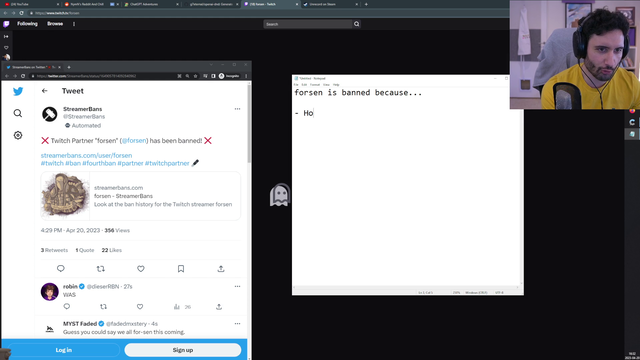This screenshot has height=360, width=640.
Task: Open Notepad Format menu
Action: tap(315, 84)
